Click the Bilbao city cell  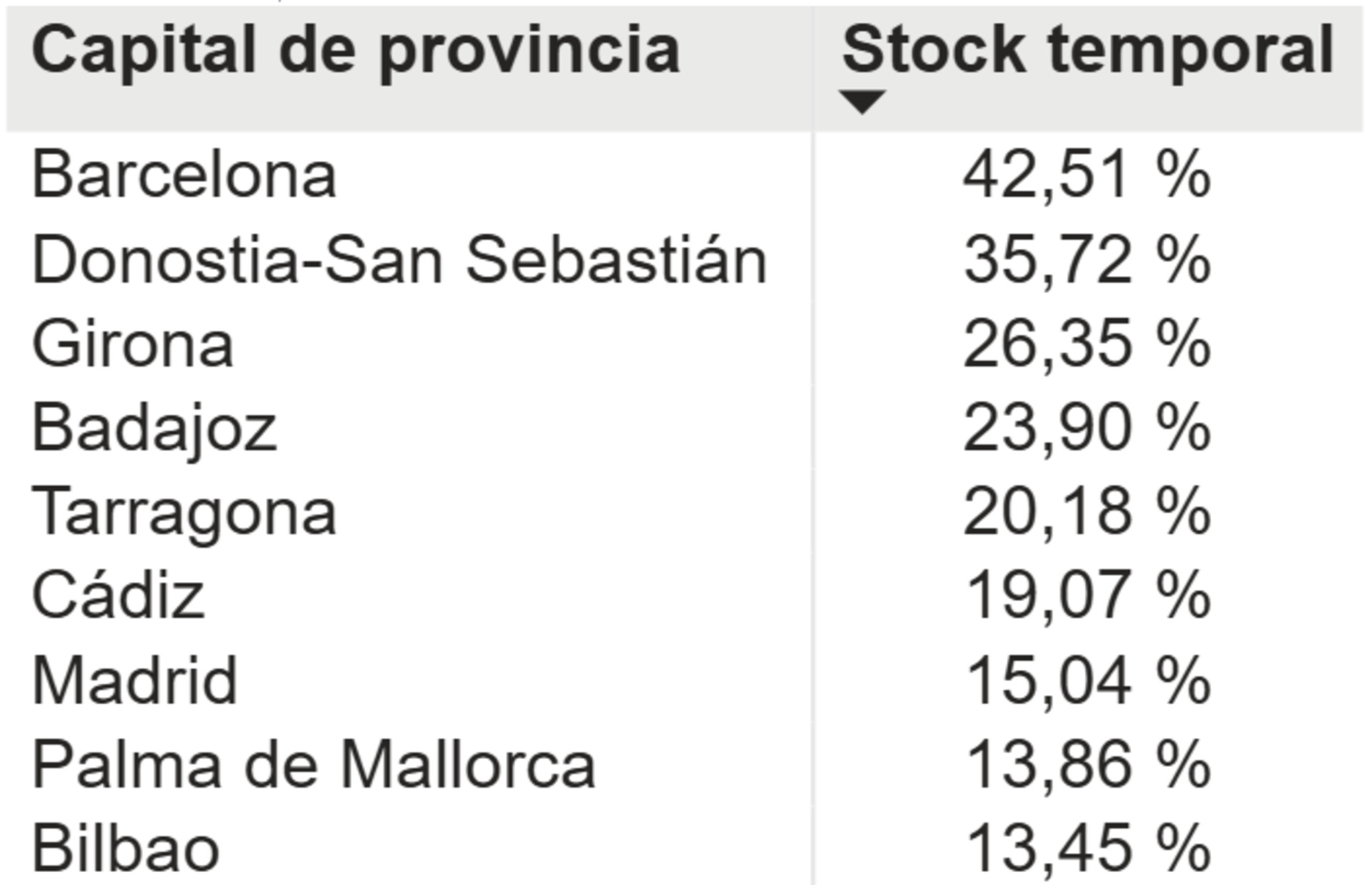pyautogui.click(x=126, y=849)
